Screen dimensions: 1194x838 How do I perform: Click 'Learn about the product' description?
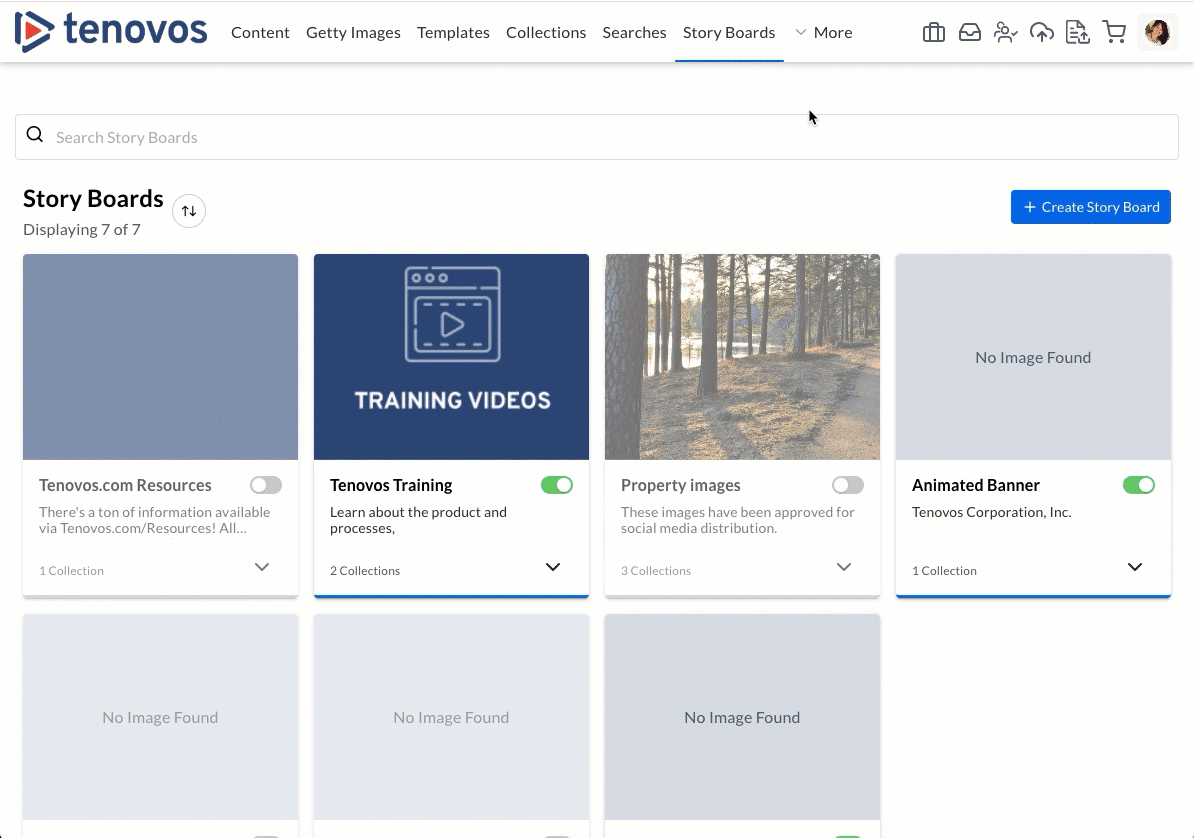pos(418,520)
